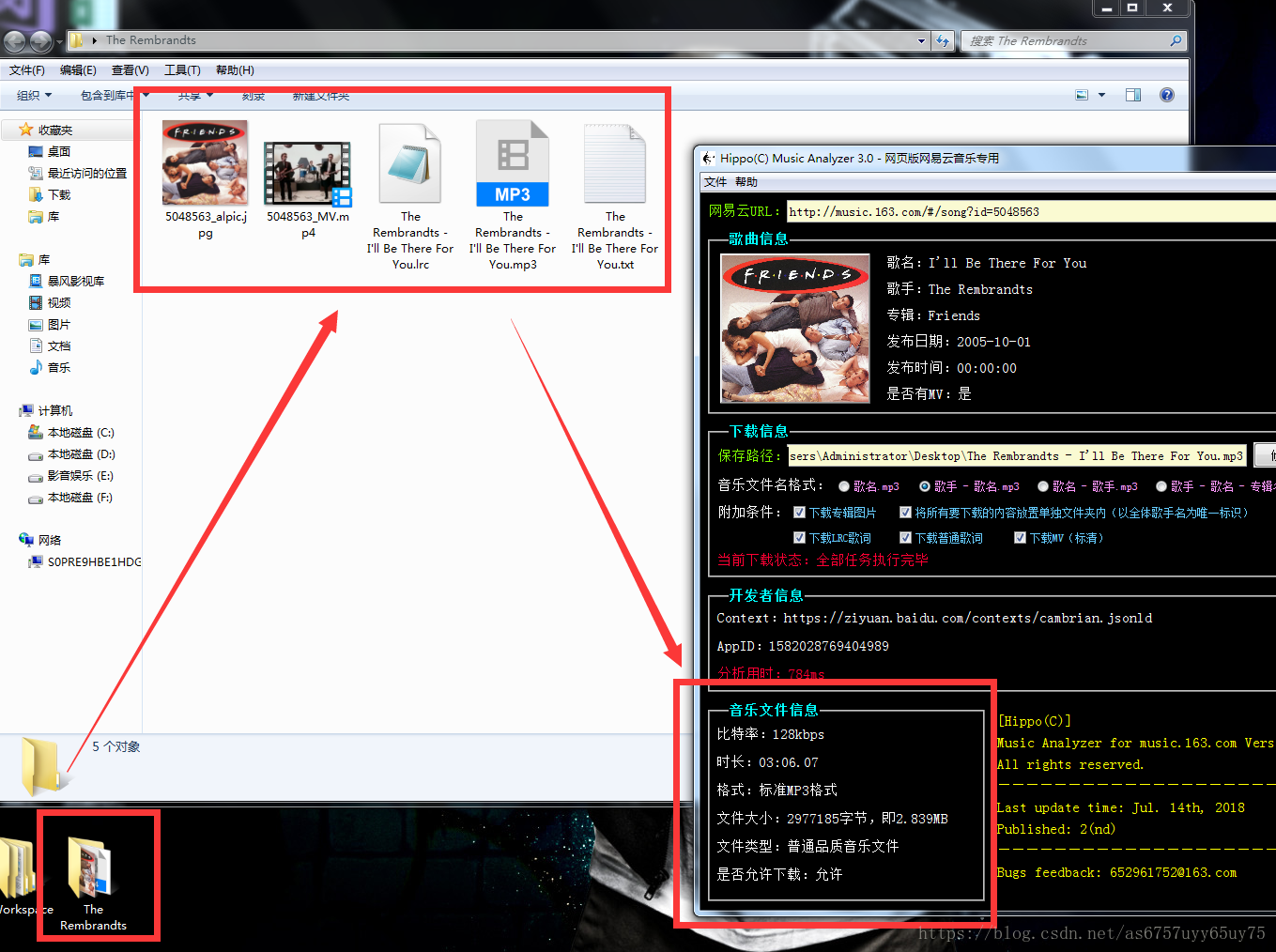Select 下载 folder in navigation pane
The width and height of the screenshot is (1276, 952).
click(x=58, y=195)
